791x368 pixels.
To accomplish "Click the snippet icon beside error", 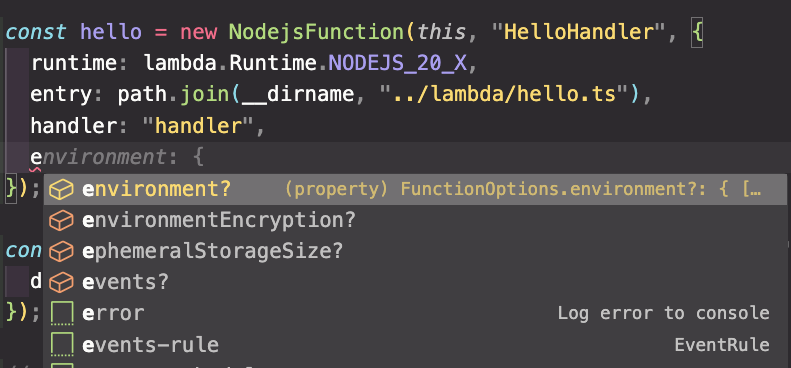I will pos(62,313).
